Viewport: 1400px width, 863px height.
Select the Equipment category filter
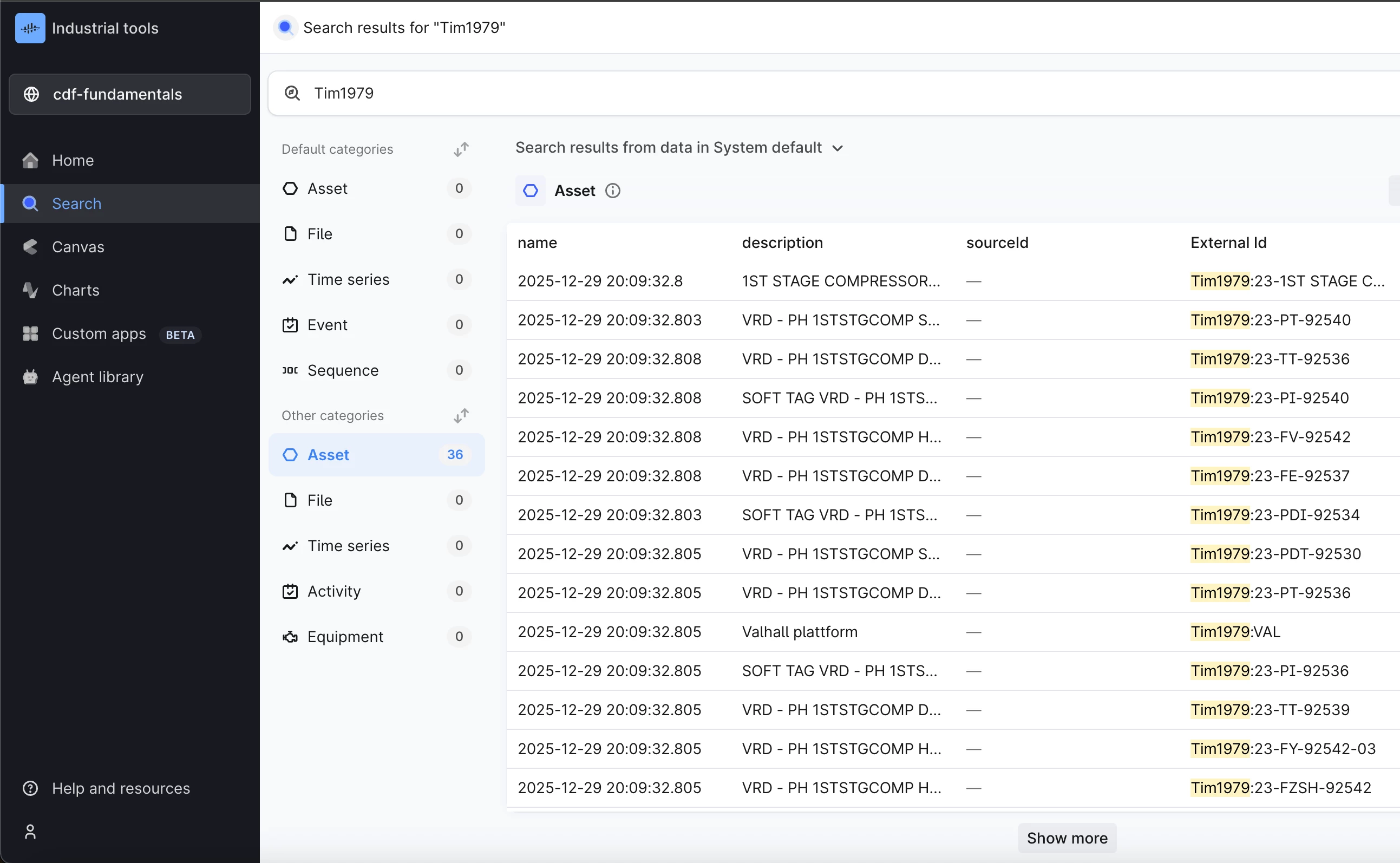coord(345,636)
